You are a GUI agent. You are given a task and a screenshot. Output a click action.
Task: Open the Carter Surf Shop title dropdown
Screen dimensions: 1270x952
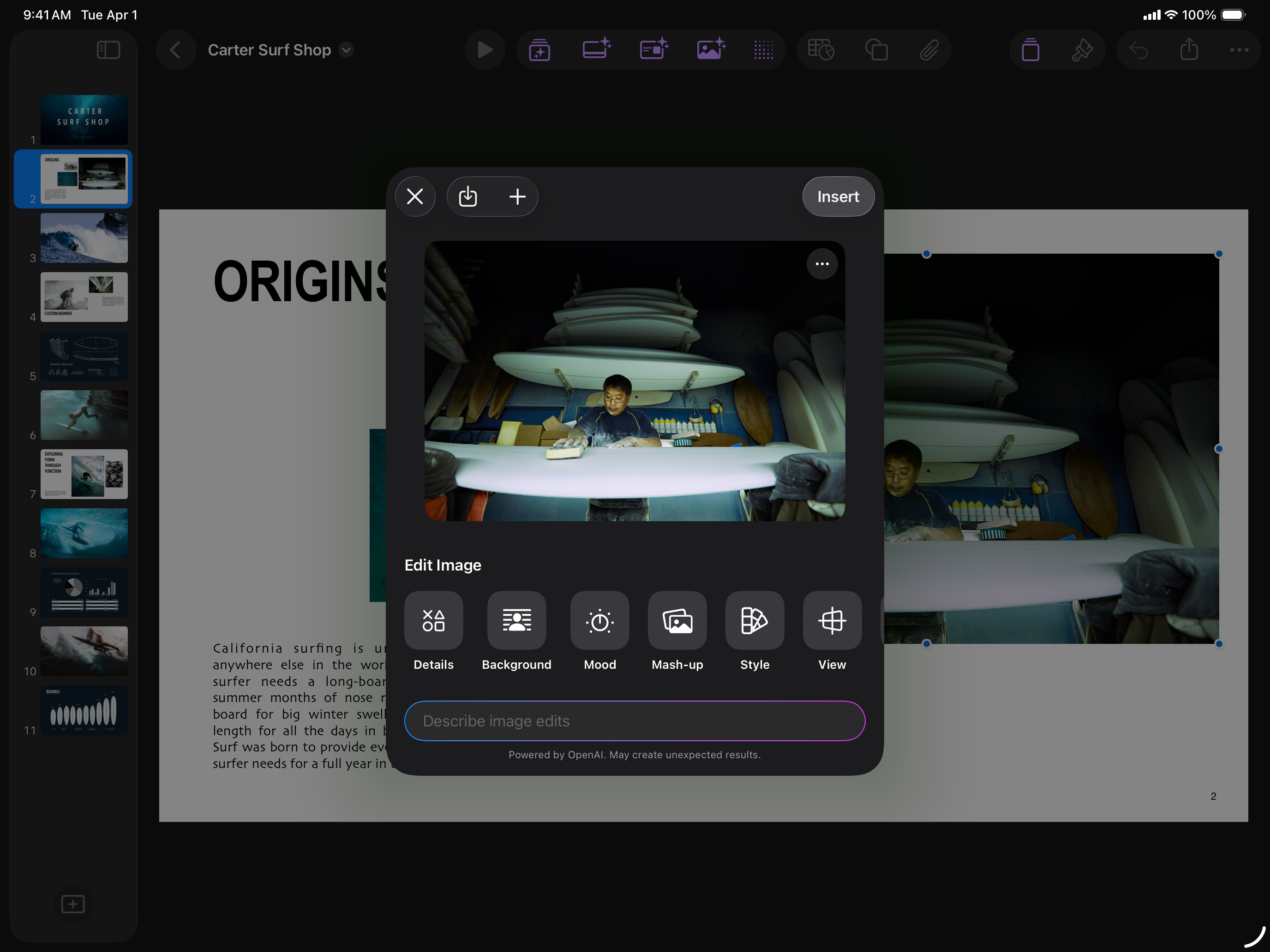click(x=346, y=50)
